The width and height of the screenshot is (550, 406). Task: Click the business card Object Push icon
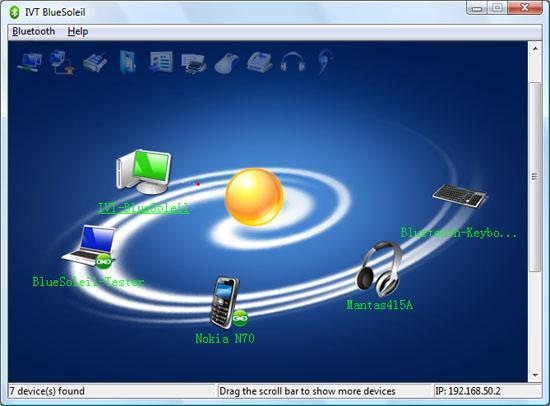click(161, 62)
